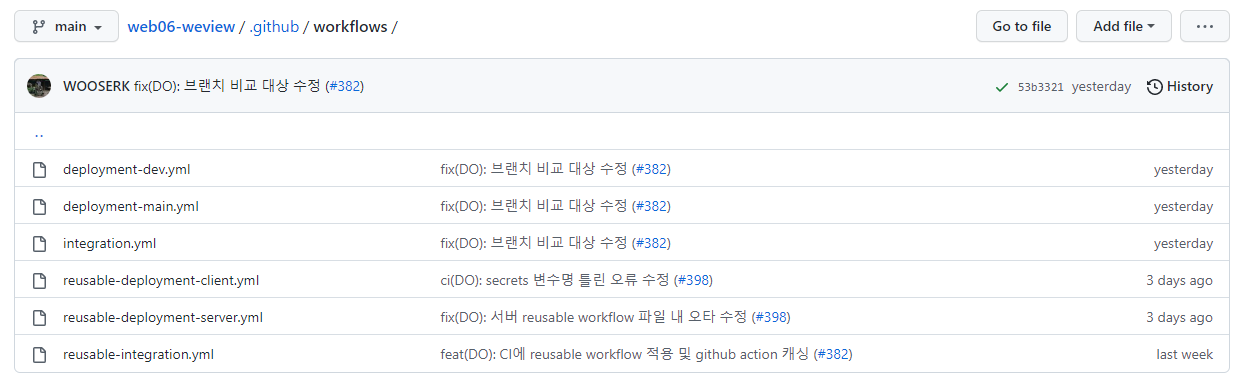
Task: Open the .github breadcrumb folder
Action: [274, 27]
